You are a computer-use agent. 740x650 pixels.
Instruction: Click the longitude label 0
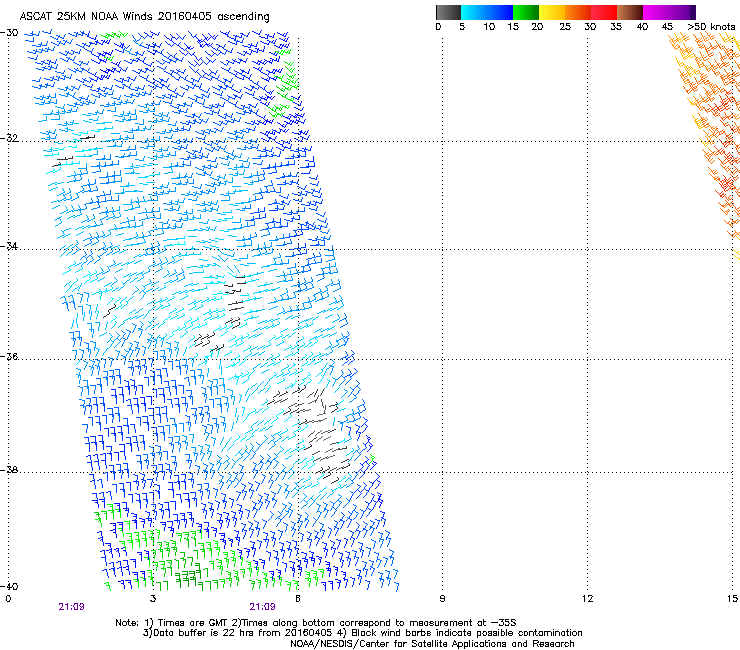point(8,599)
